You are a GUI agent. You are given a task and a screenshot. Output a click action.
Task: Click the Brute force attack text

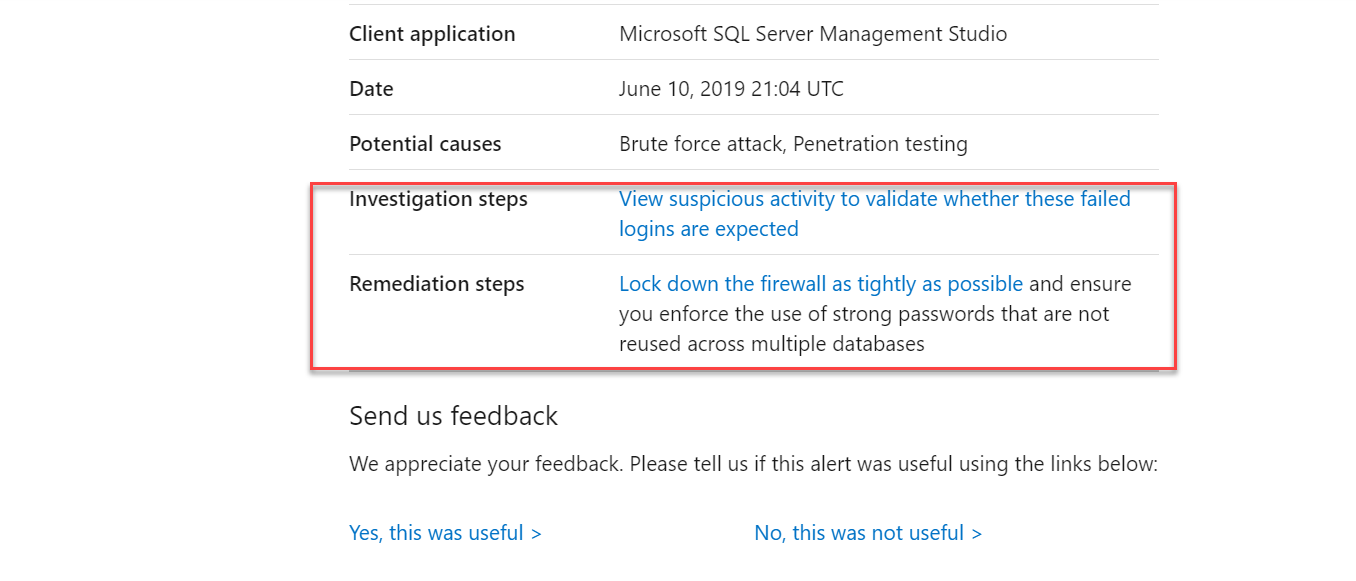(700, 144)
